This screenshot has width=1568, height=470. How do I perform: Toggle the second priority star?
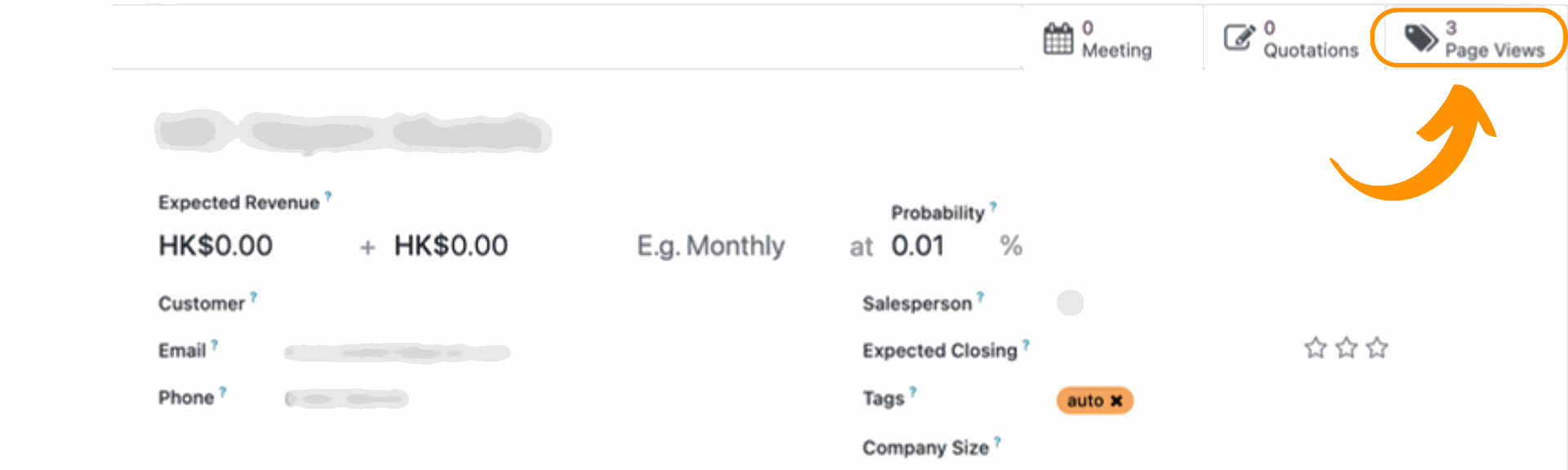pos(1345,348)
